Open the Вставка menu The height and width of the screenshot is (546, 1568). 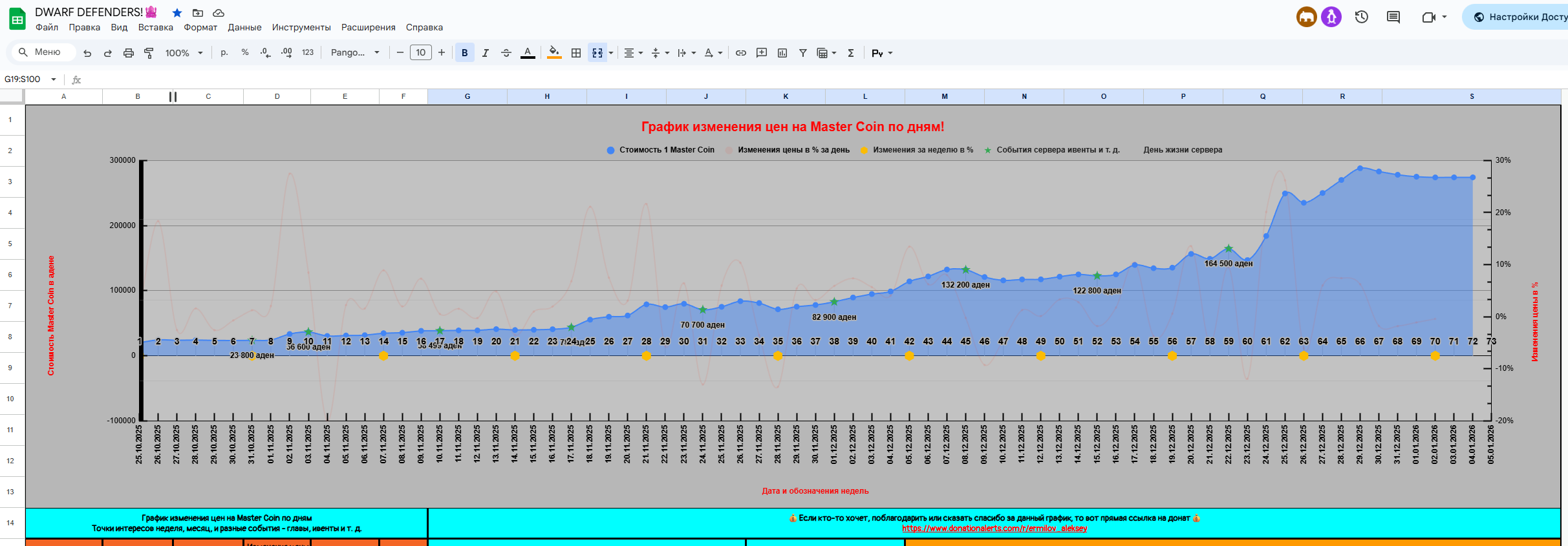coord(155,27)
